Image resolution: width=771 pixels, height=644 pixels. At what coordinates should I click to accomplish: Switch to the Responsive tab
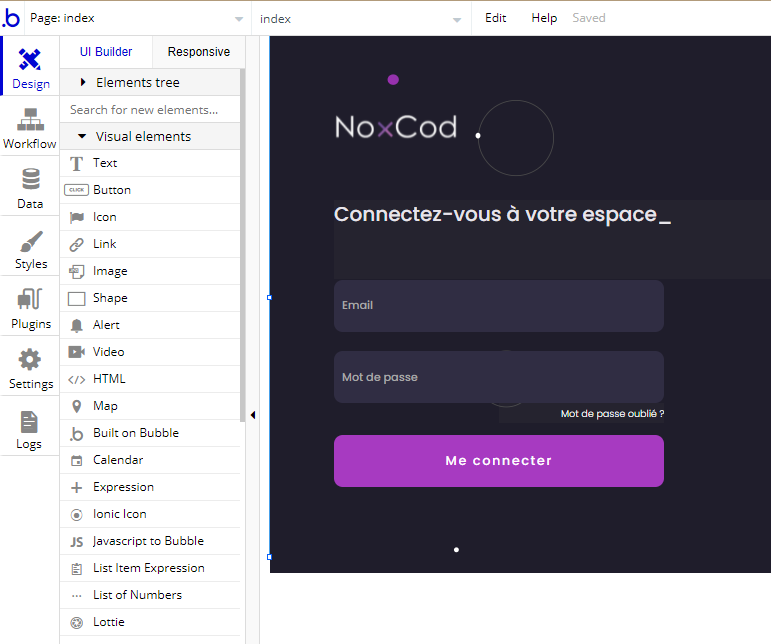(198, 52)
